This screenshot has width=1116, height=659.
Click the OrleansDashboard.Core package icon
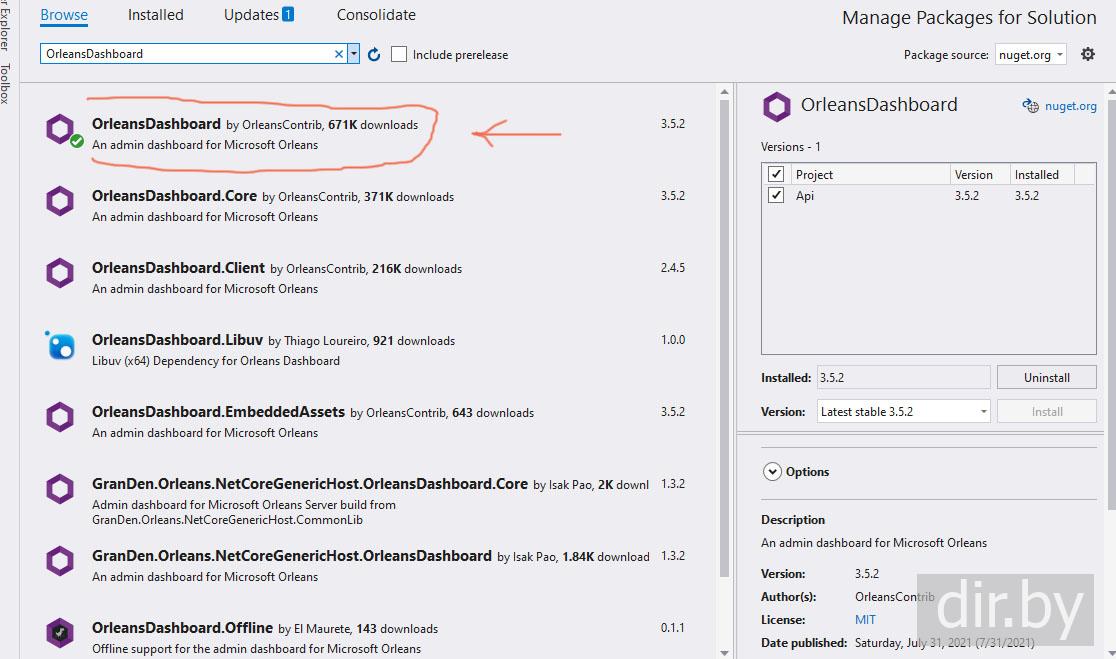60,202
